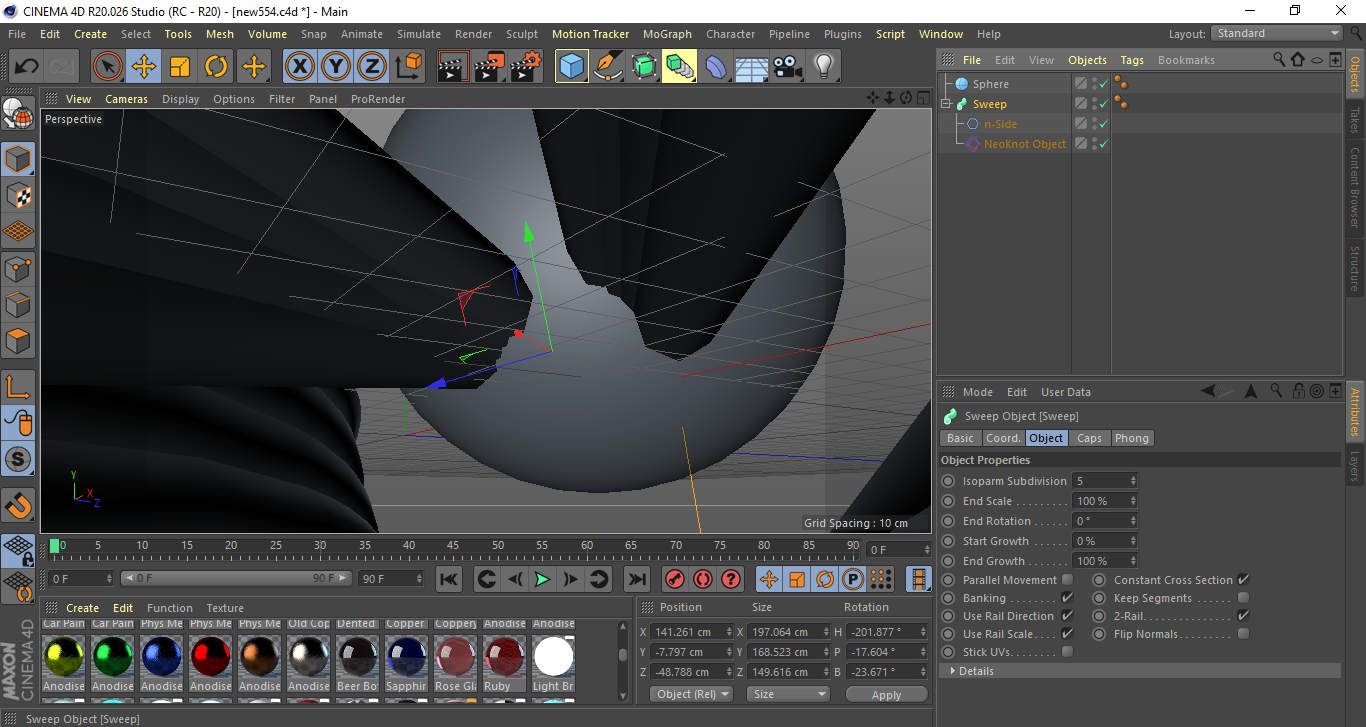The height and width of the screenshot is (727, 1366).
Task: Add a Light object
Action: (823, 67)
